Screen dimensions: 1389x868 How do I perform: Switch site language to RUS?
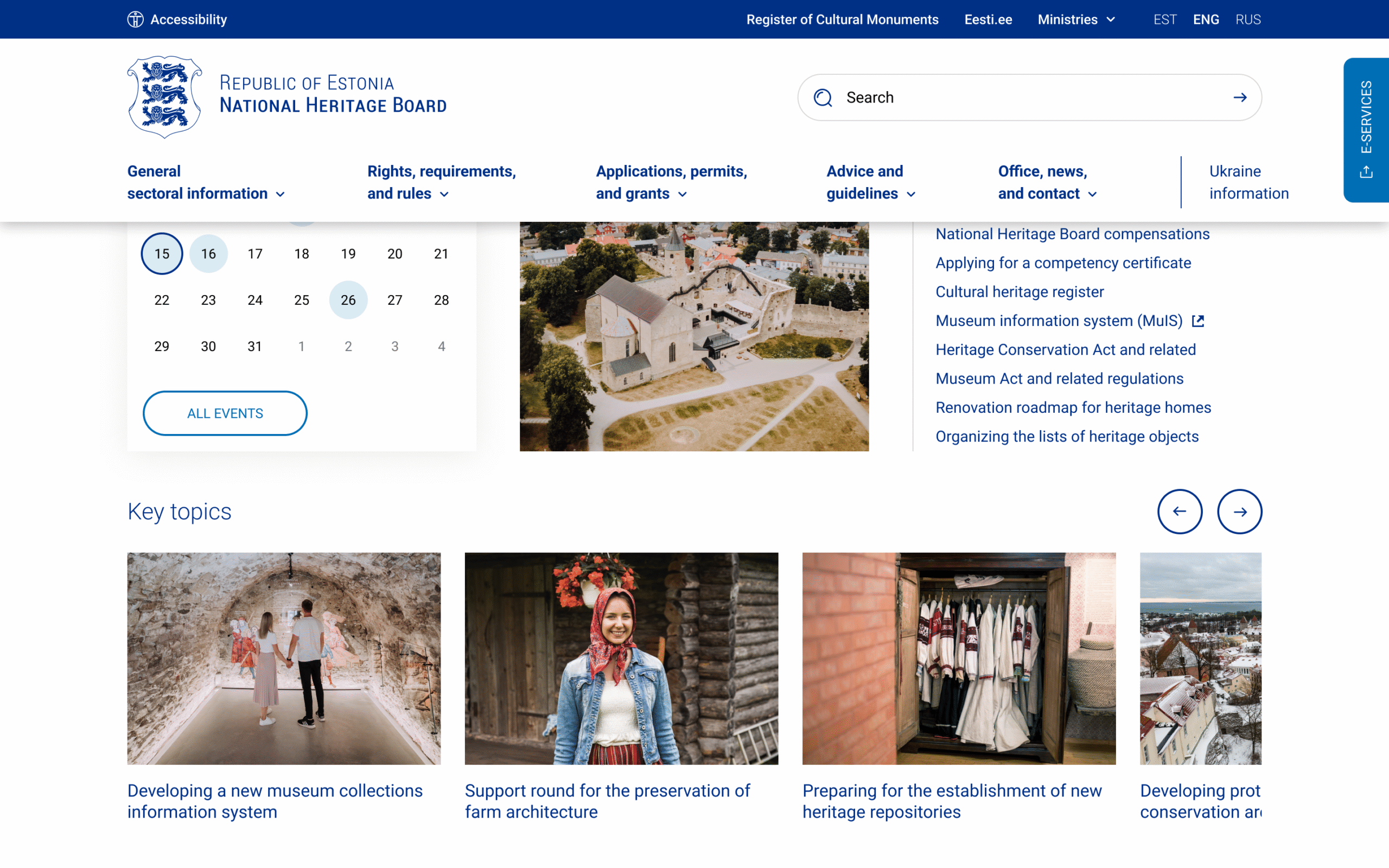coord(1248,20)
